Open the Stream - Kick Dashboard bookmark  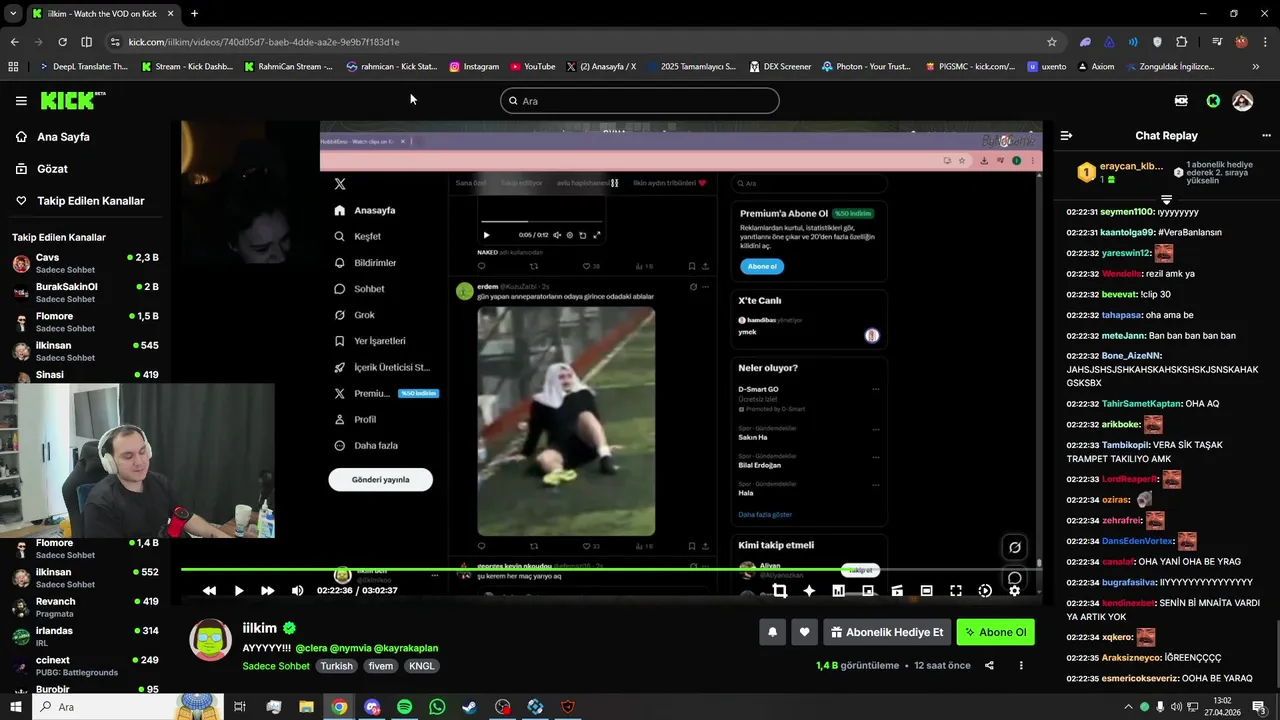pos(188,67)
